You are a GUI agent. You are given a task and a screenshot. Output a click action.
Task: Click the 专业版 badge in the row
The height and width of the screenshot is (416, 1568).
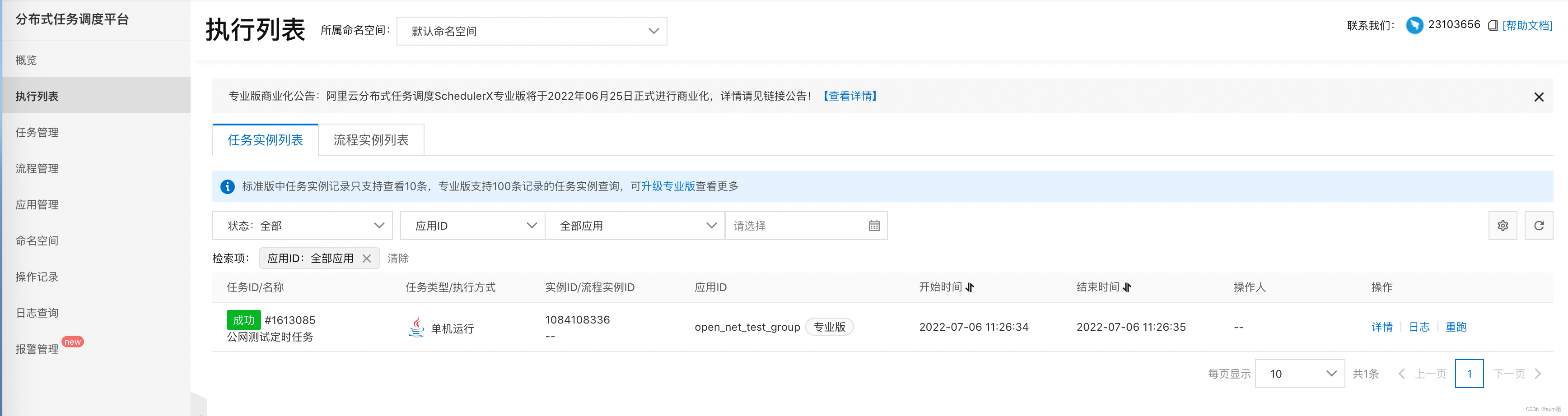point(829,327)
